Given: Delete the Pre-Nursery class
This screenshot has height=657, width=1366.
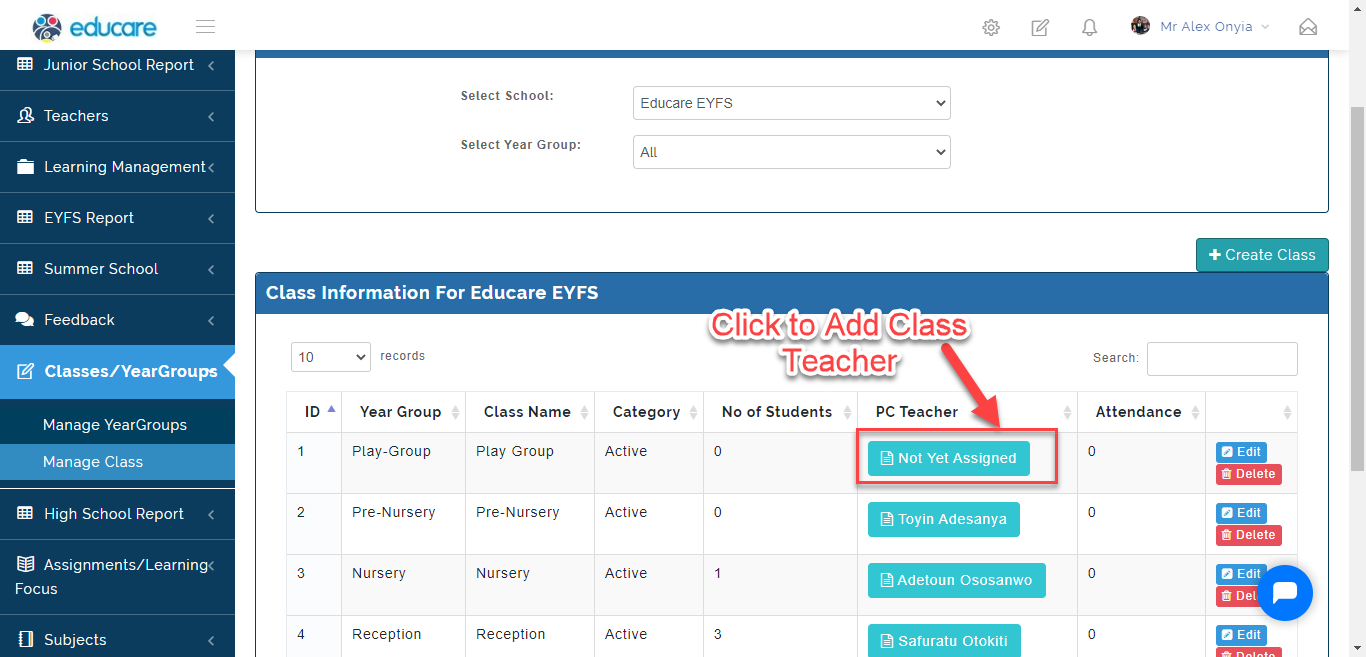Looking at the screenshot, I should point(1249,535).
